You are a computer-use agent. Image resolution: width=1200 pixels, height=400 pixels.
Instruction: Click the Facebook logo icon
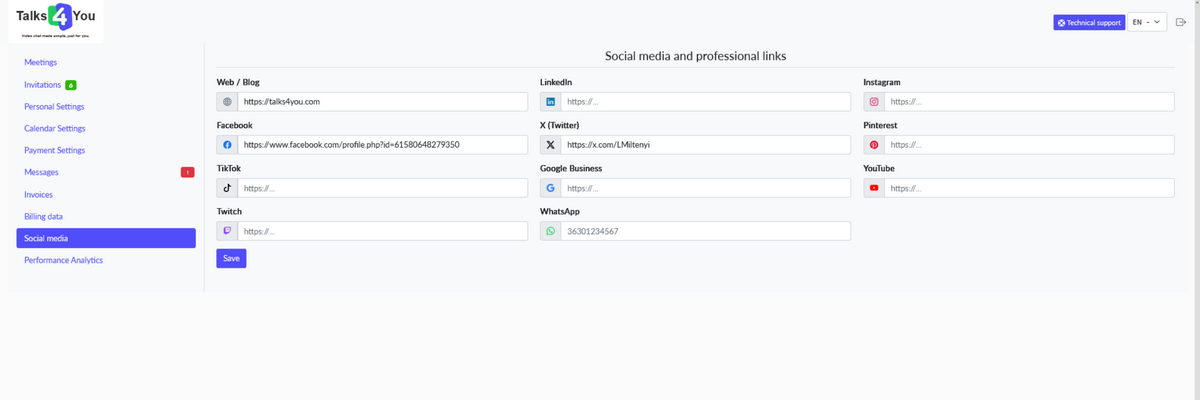[227, 145]
